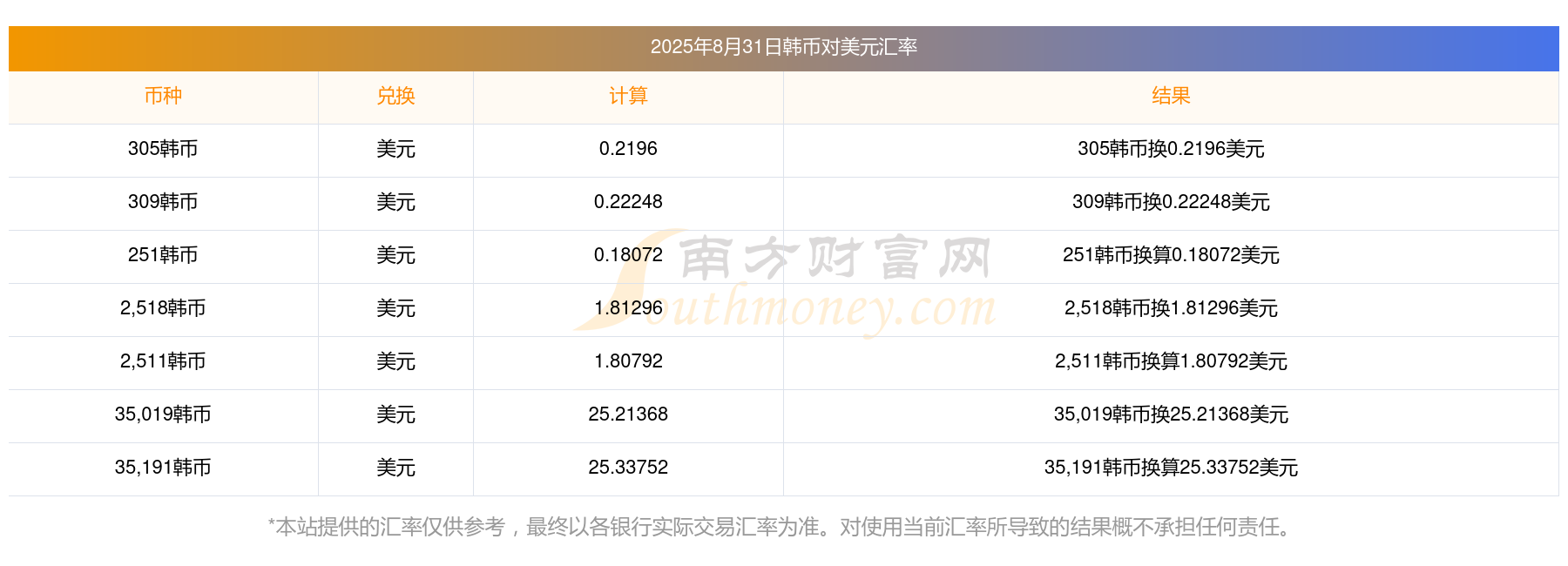
Task: Click the value 0.22248
Action: tap(628, 202)
